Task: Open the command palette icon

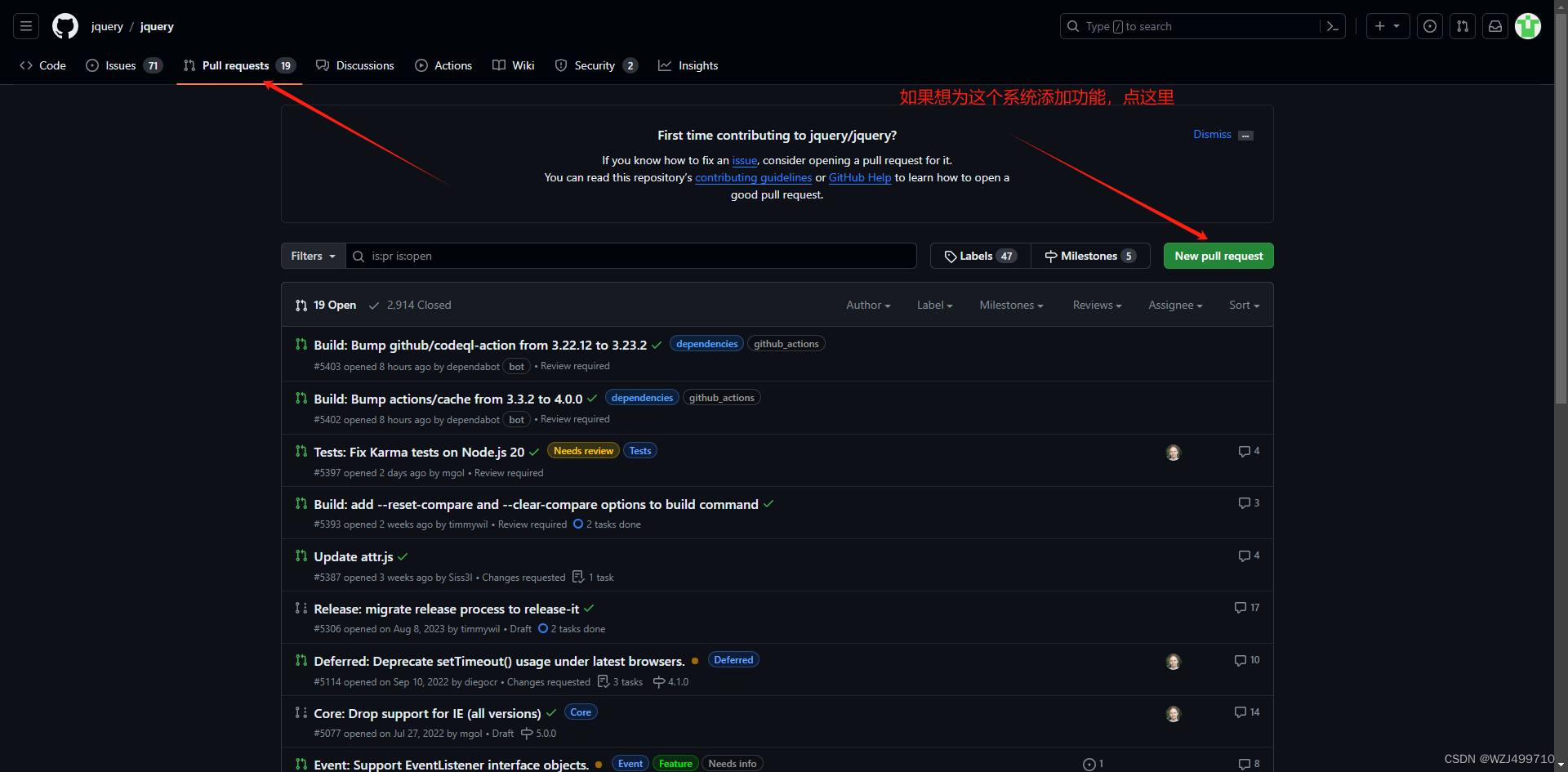Action: [1332, 26]
